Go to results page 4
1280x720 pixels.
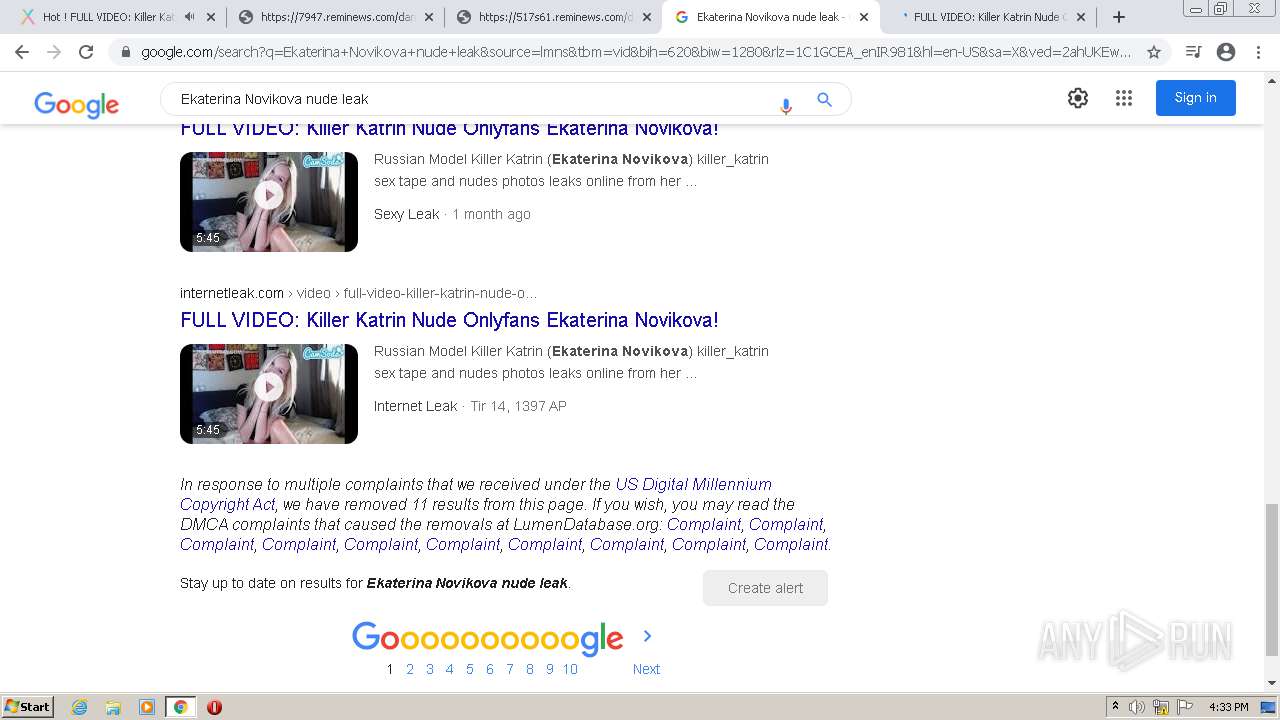(x=450, y=669)
